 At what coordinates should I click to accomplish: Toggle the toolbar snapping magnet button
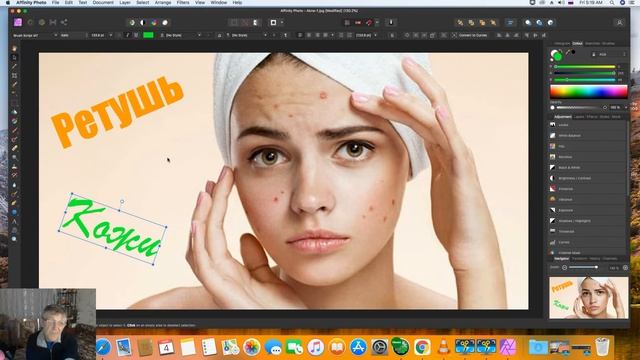coord(369,22)
